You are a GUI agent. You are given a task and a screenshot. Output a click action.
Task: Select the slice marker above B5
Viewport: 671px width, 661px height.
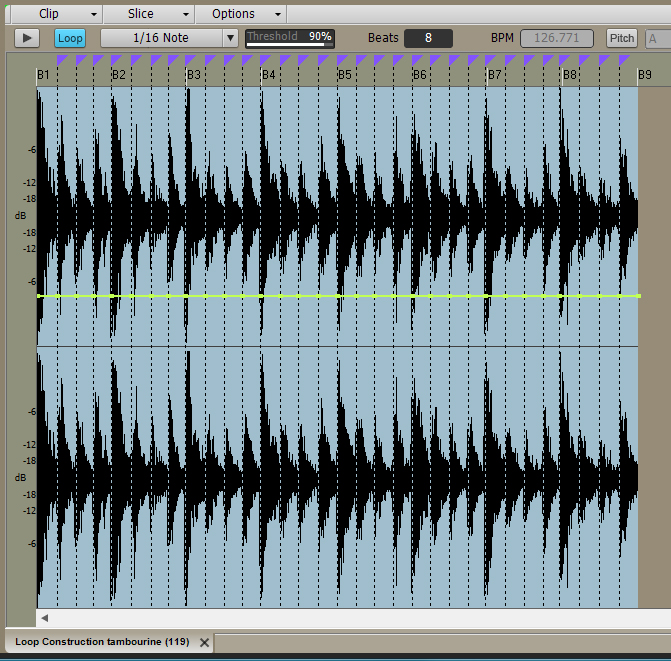[343, 60]
